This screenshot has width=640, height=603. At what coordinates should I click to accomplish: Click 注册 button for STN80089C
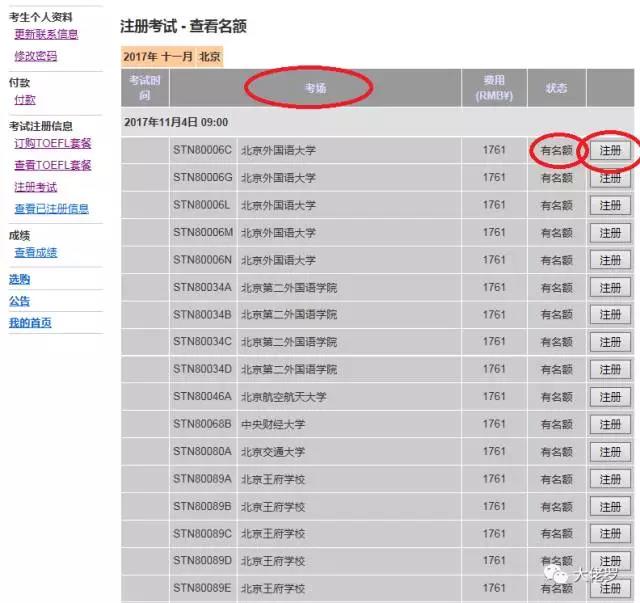610,534
